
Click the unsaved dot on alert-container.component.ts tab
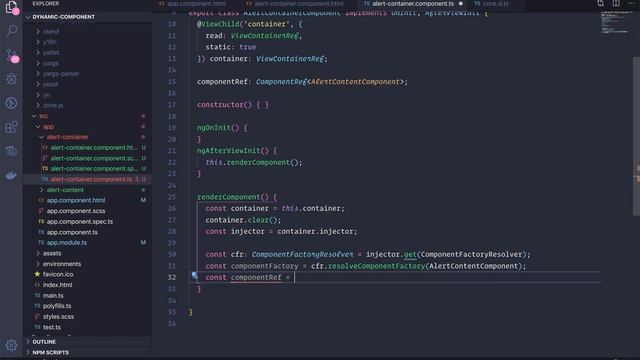pos(461,4)
